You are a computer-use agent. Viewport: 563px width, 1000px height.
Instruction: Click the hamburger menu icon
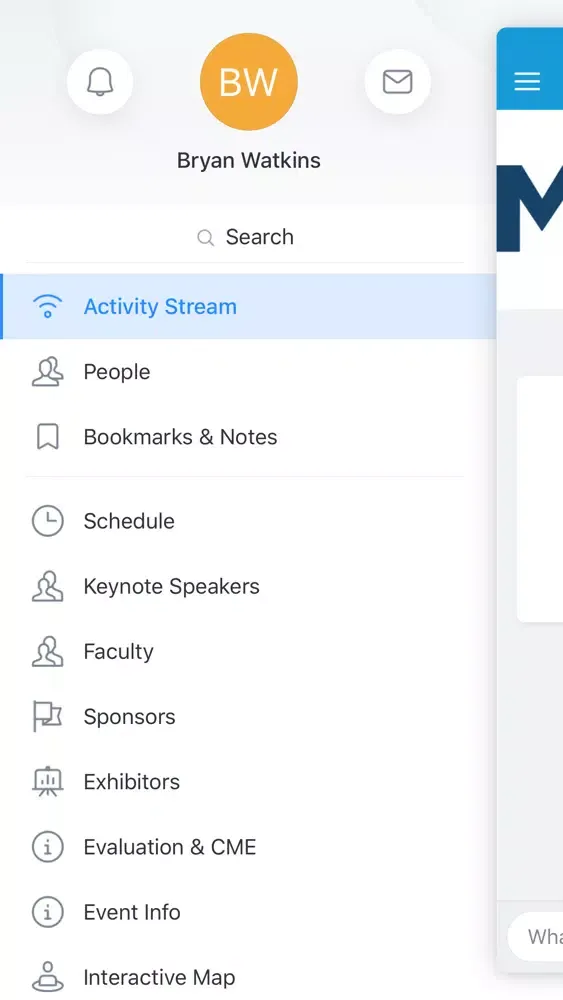tap(527, 81)
